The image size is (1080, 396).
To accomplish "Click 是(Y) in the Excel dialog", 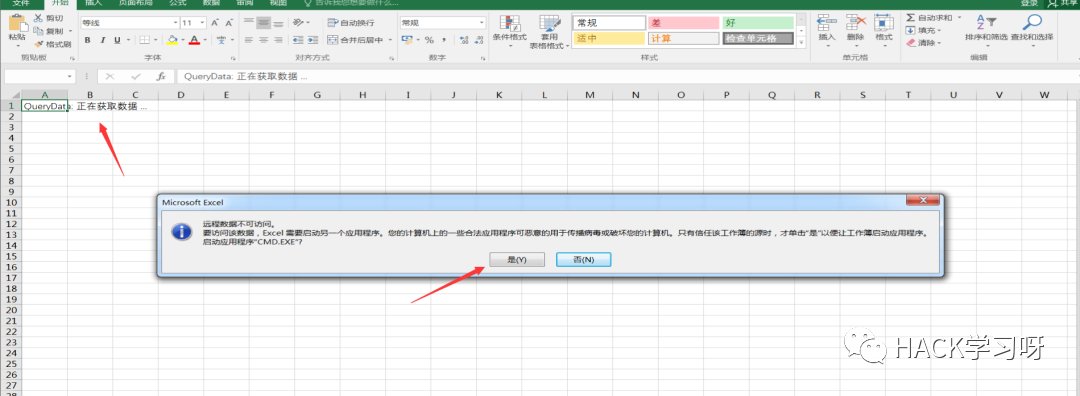I will coord(517,260).
